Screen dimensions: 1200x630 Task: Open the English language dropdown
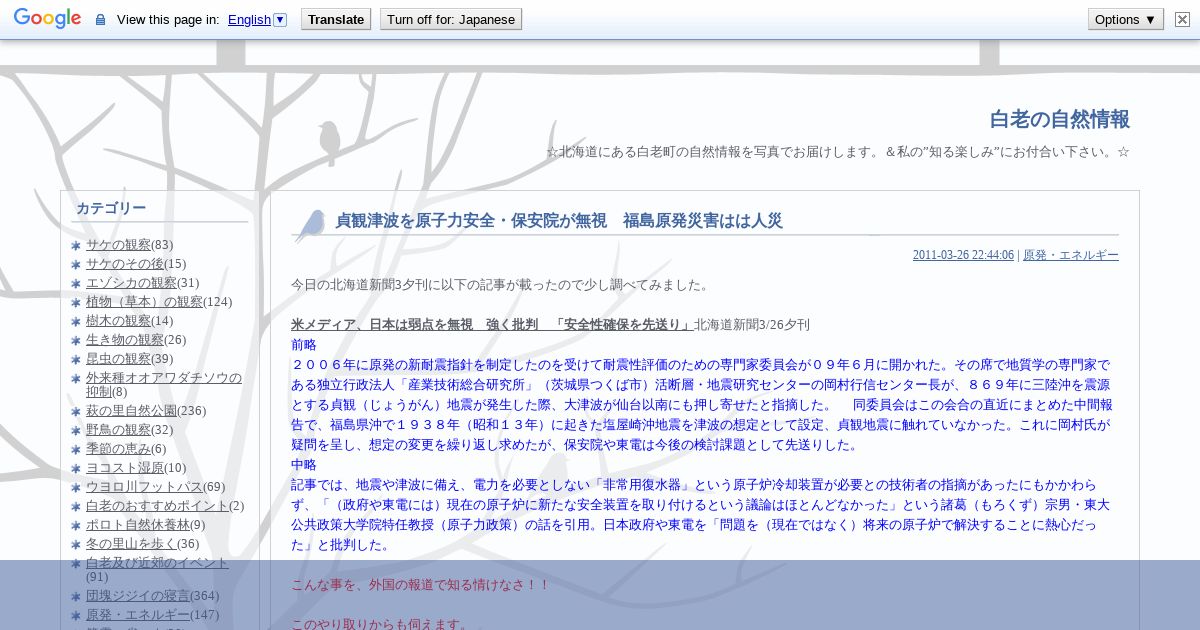pyautogui.click(x=257, y=19)
